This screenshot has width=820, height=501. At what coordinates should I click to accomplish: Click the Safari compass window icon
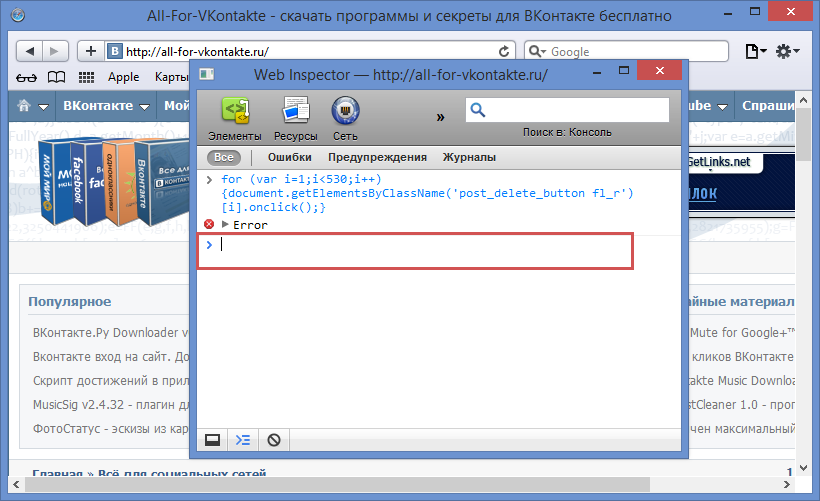18,15
